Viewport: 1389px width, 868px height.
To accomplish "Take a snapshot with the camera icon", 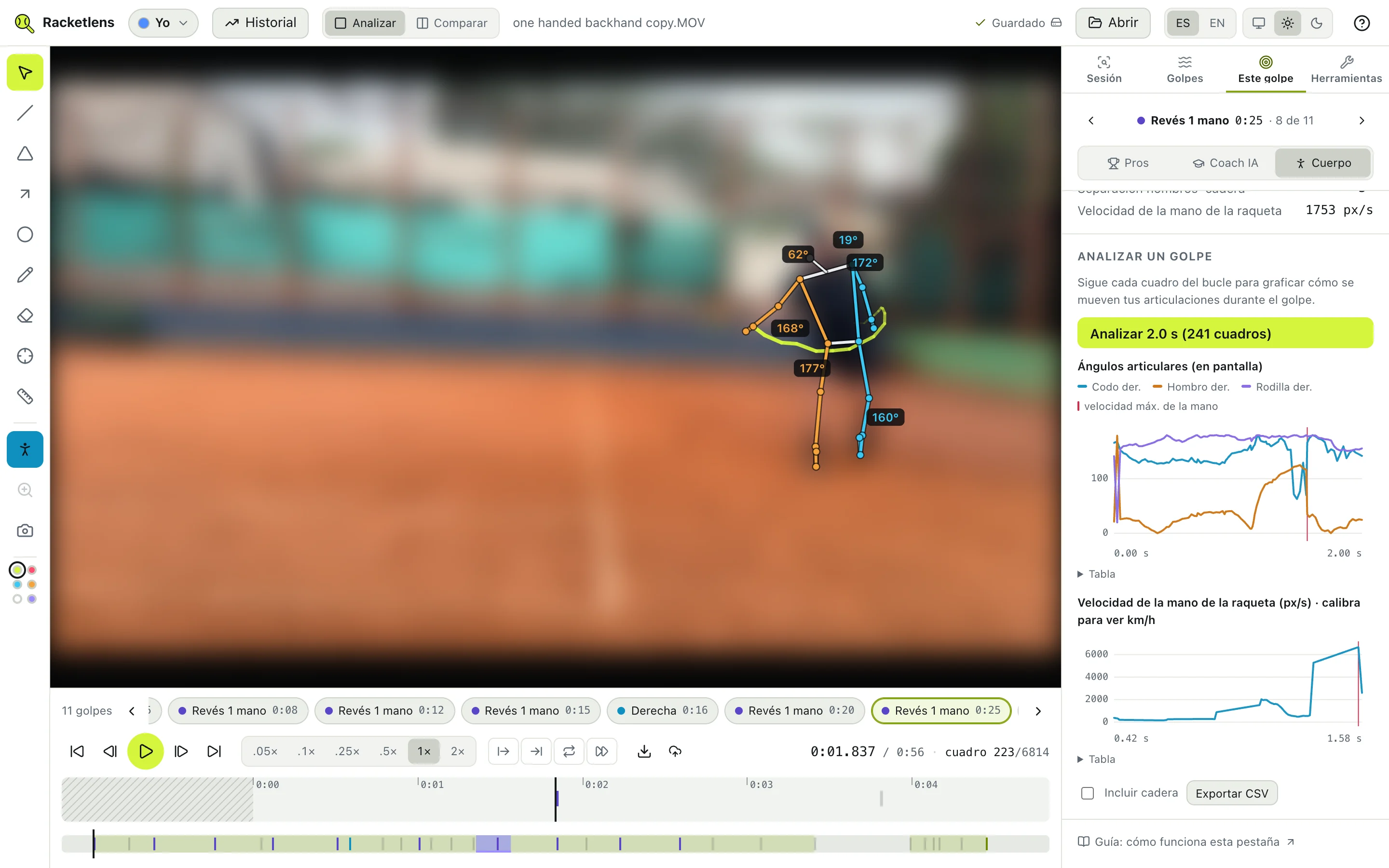I will tap(25, 530).
